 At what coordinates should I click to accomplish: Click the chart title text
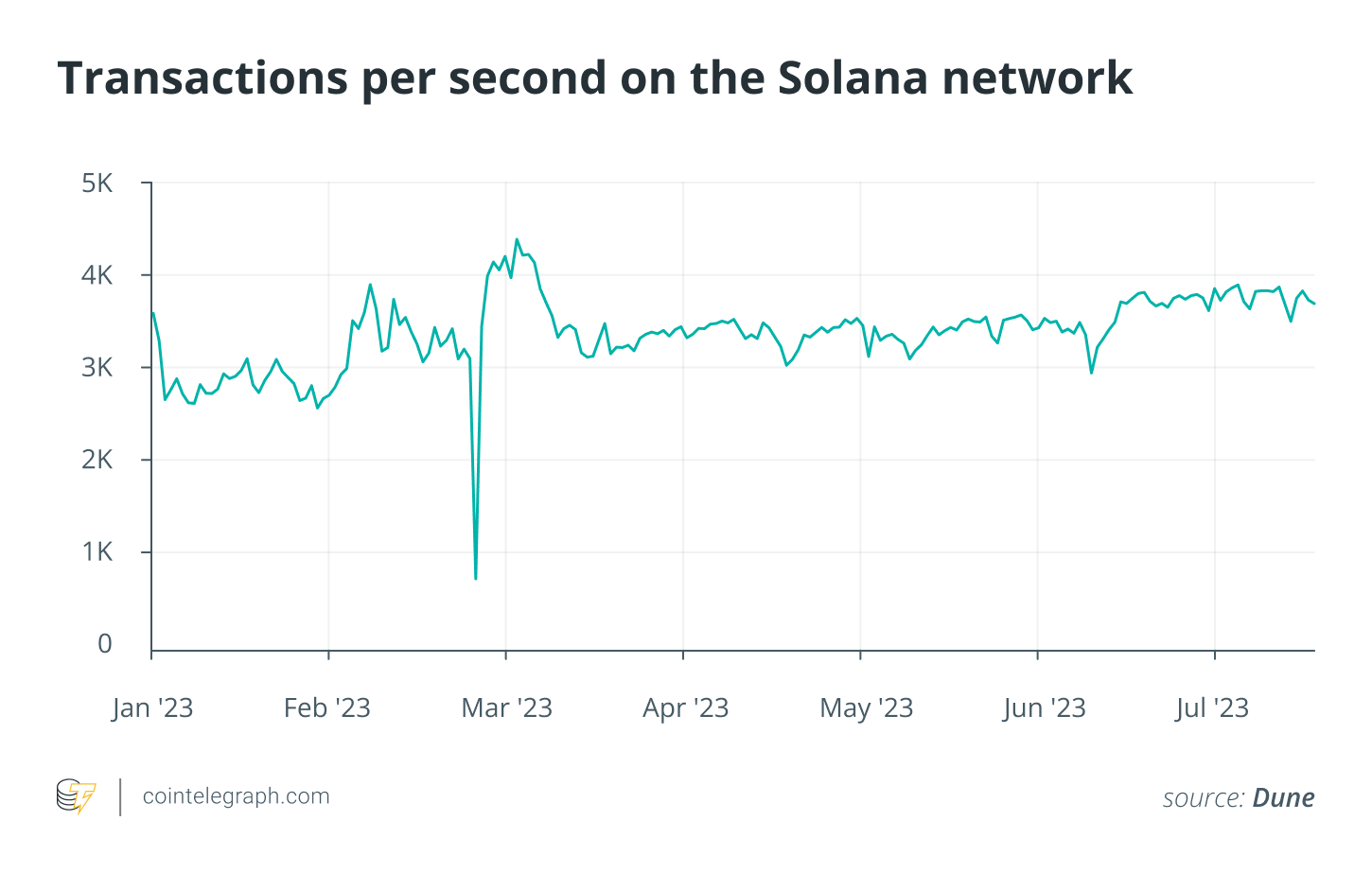tap(594, 79)
